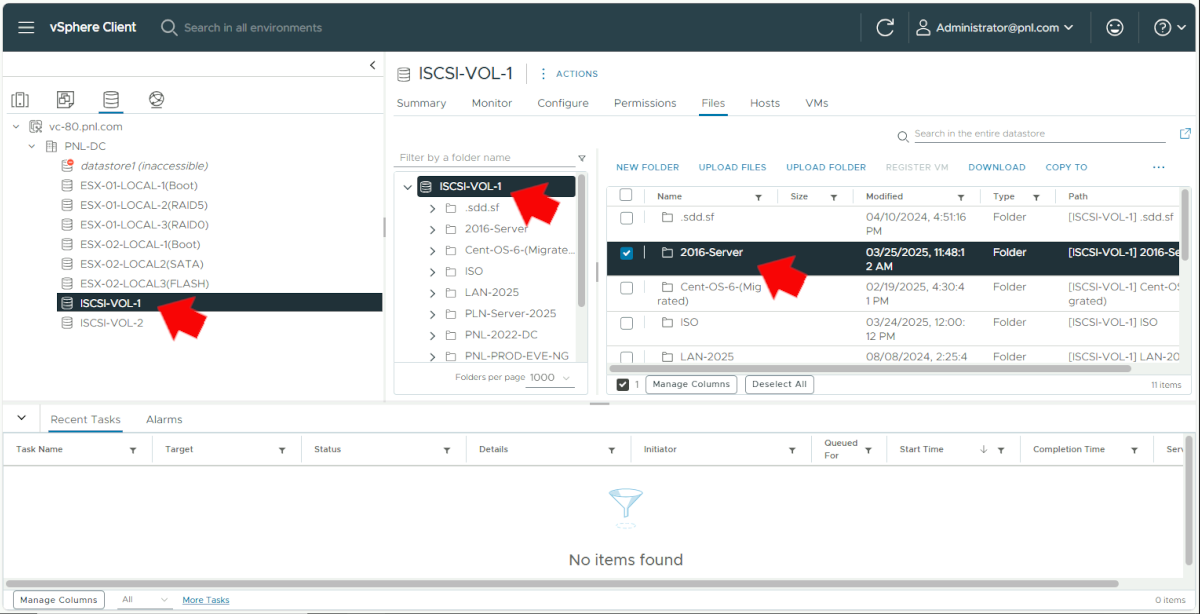Screen dimensions: 1200x614
Task: Switch to the Permissions tab
Action: point(645,103)
